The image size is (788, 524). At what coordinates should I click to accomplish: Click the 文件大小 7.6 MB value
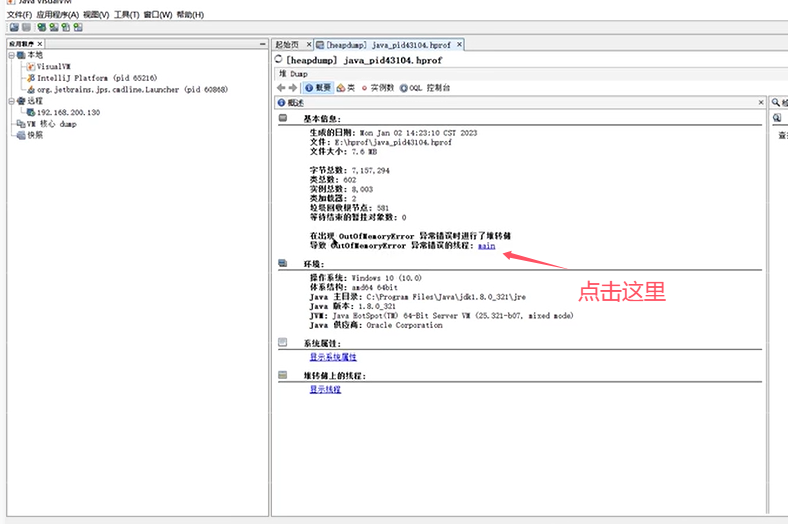364,152
